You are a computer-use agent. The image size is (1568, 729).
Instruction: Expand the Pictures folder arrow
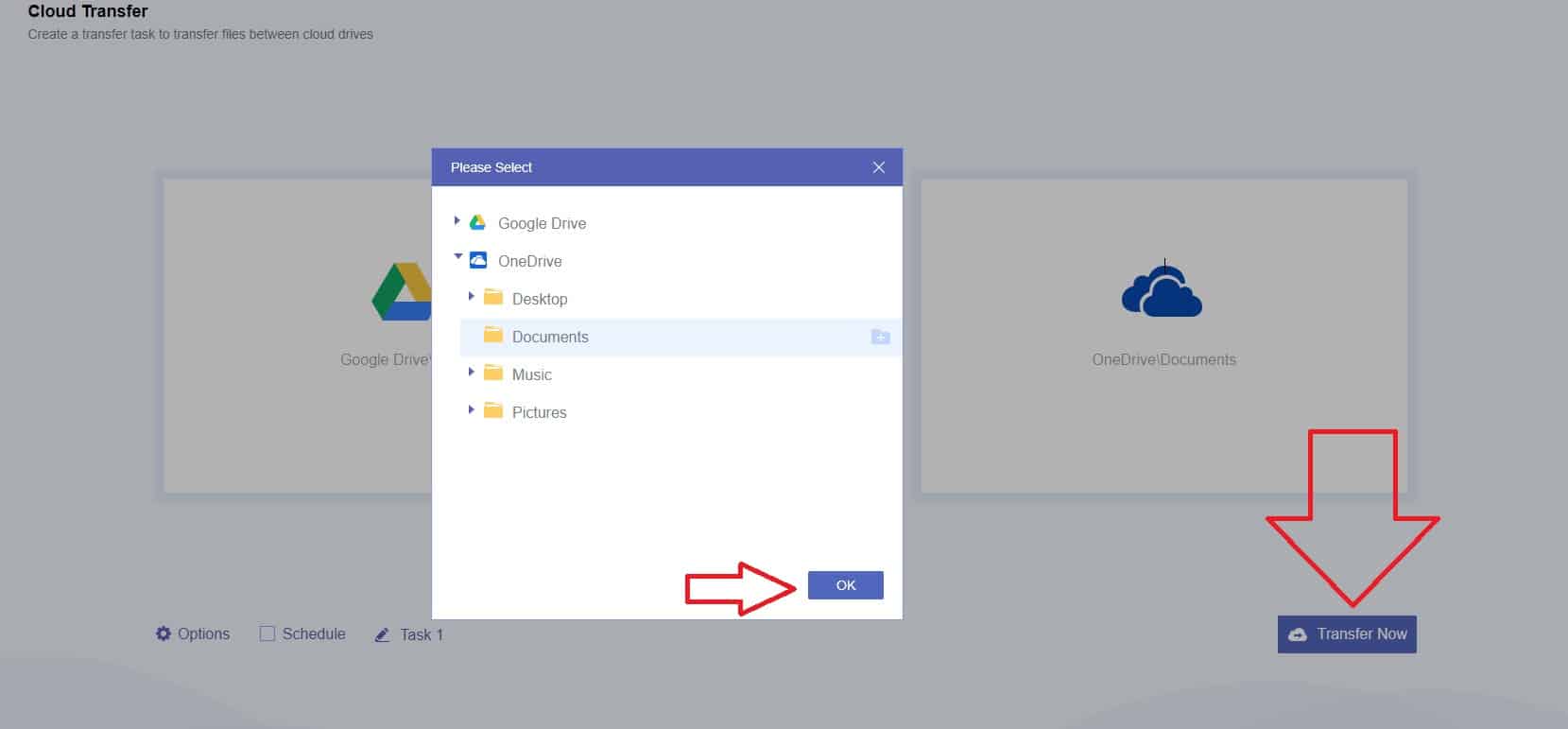click(471, 410)
